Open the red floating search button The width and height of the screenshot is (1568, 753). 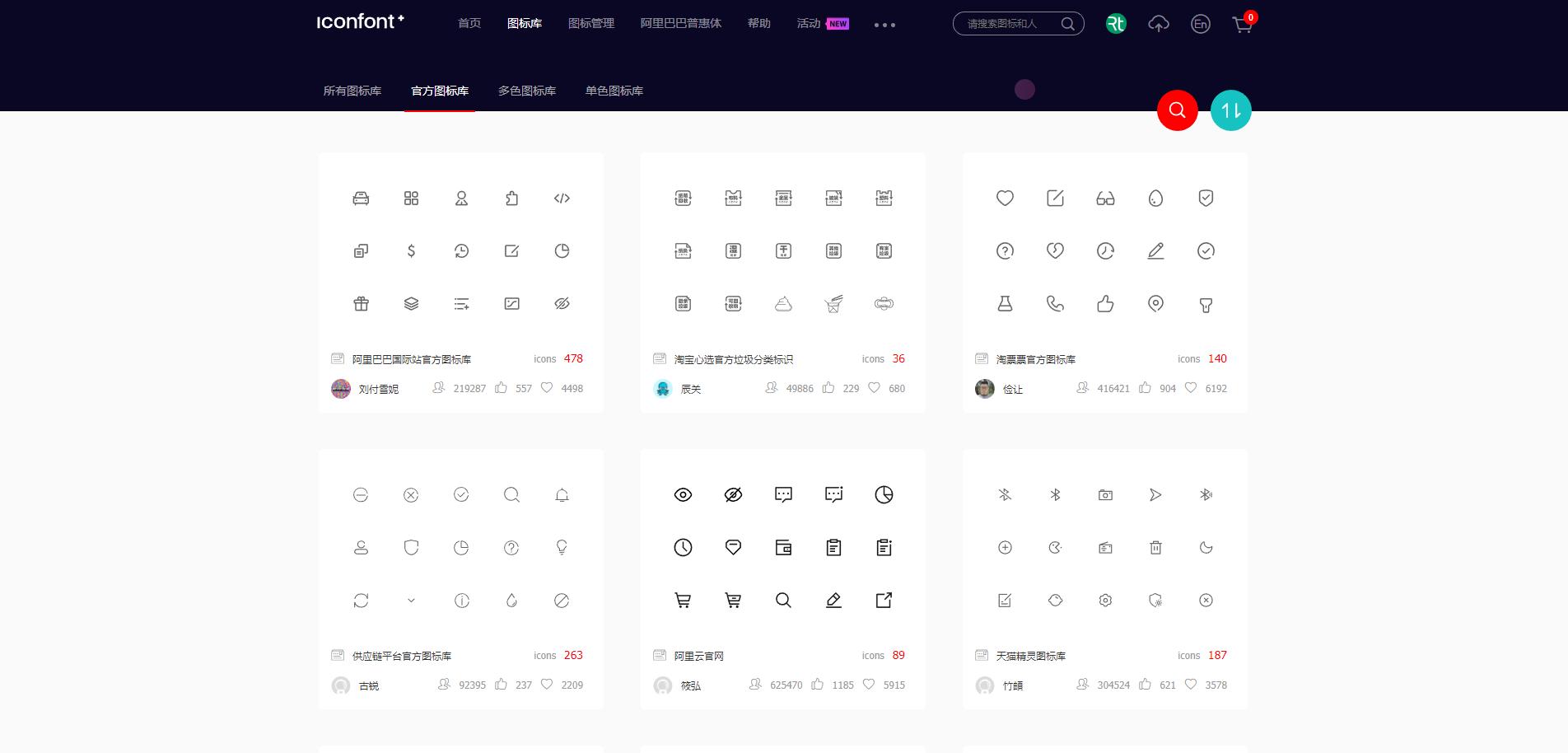pyautogui.click(x=1177, y=110)
